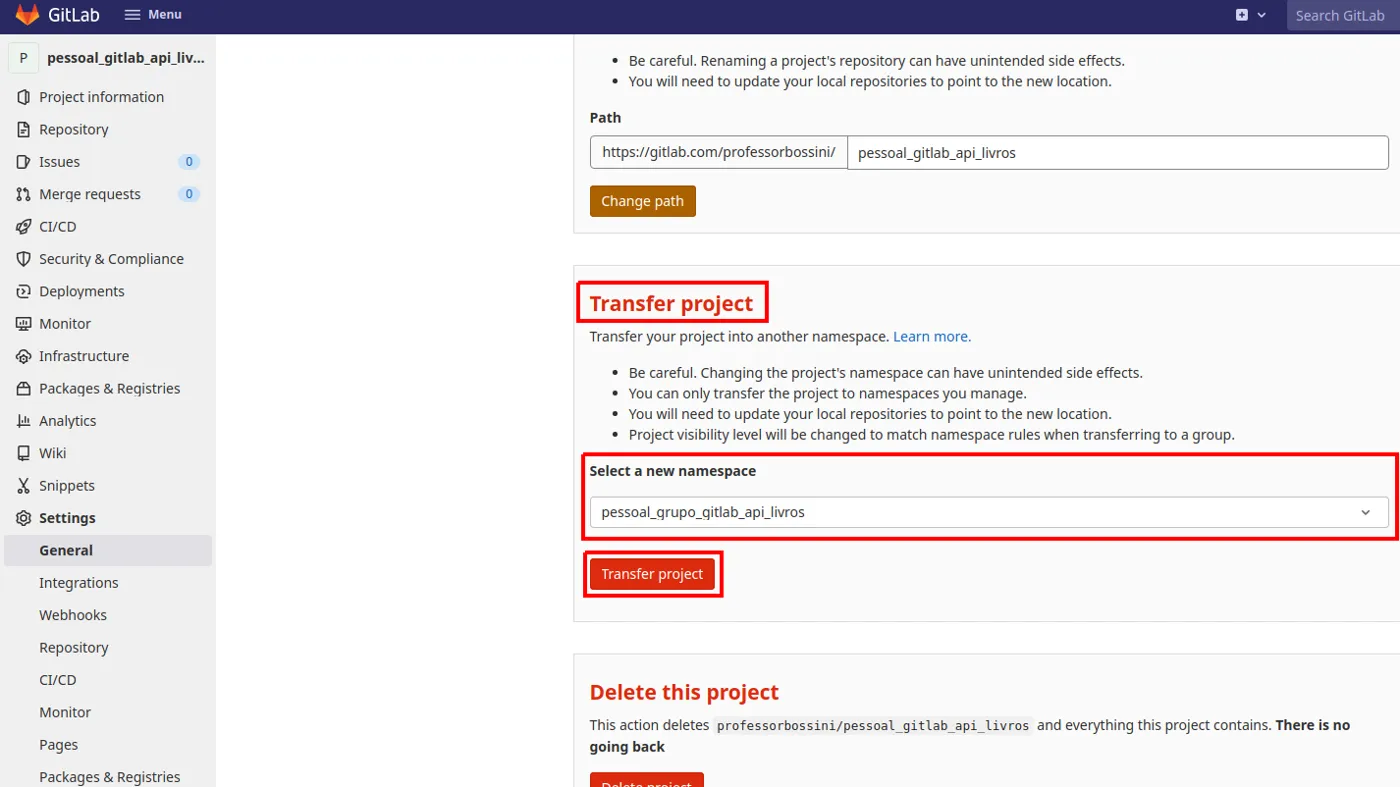Click the project avatar letter P

[24, 58]
